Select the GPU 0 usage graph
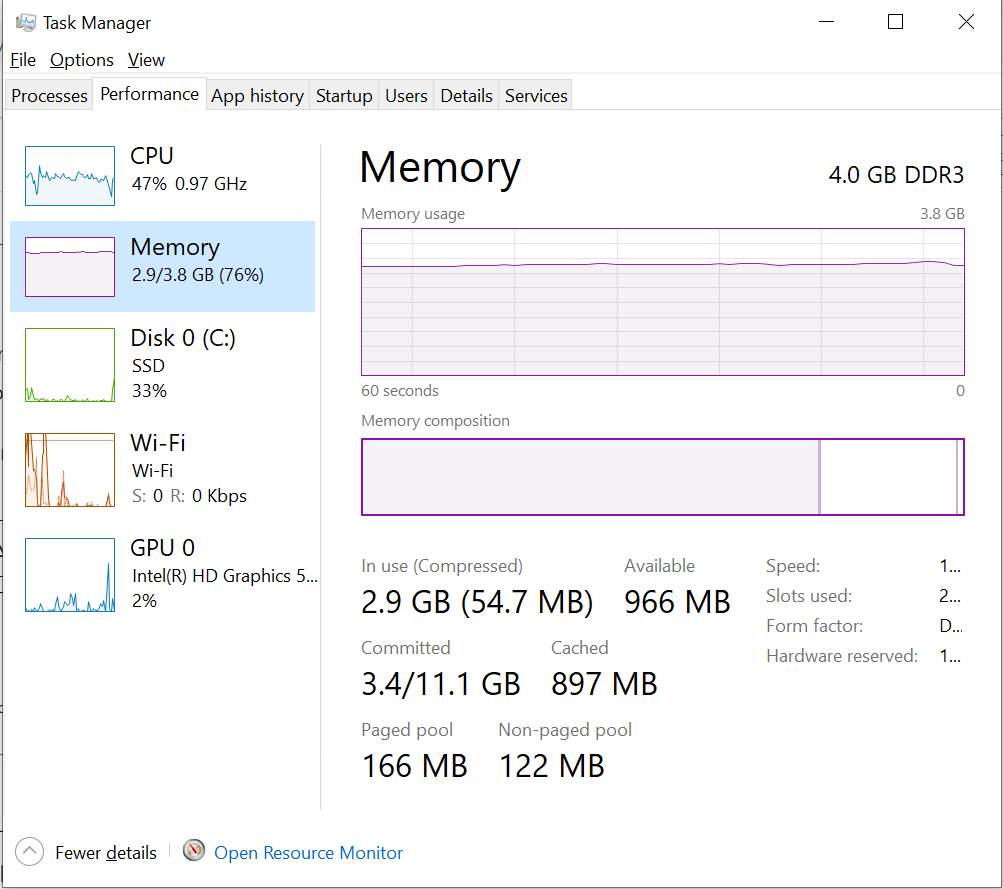Image resolution: width=1003 pixels, height=889 pixels. pos(70,575)
